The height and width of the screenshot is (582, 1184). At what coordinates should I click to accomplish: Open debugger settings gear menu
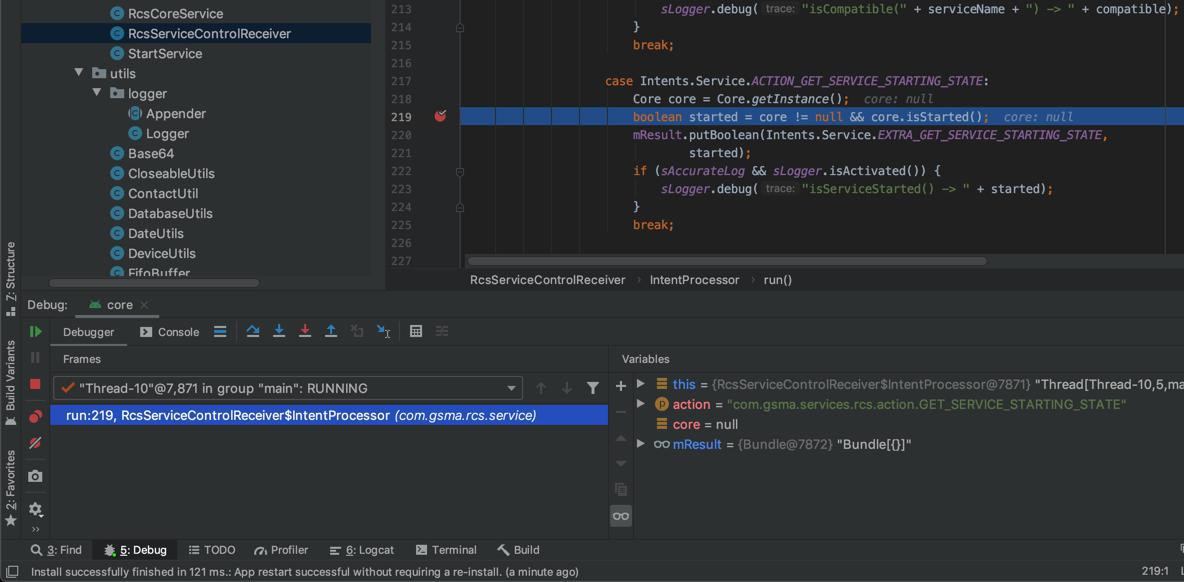35,510
